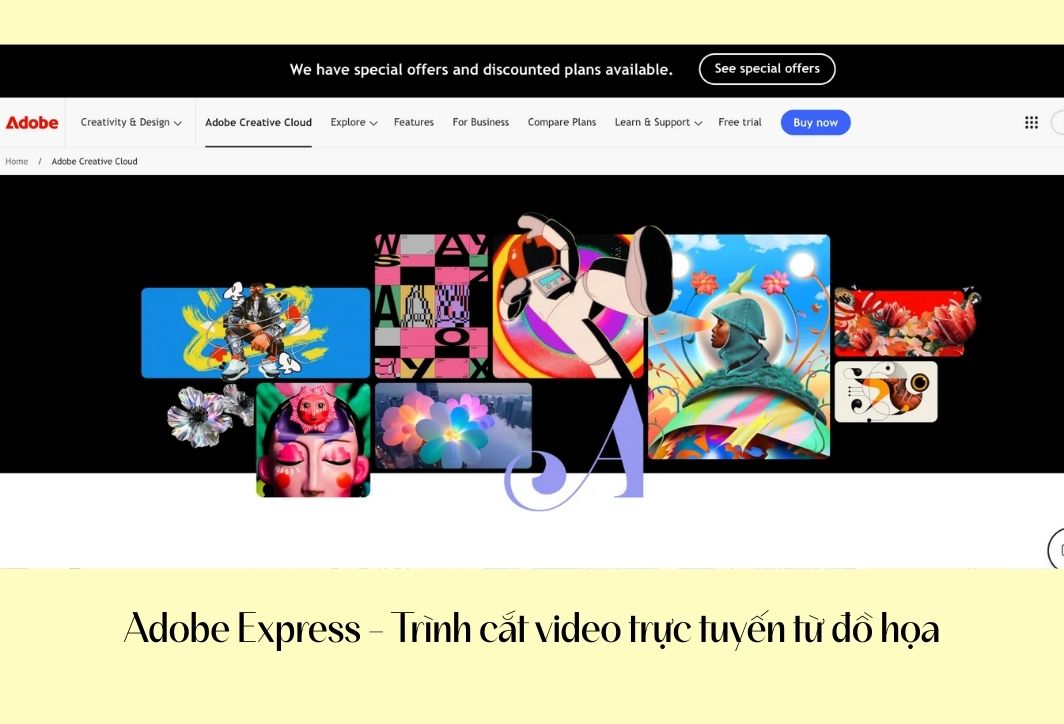Click the Free trial link

[740, 122]
